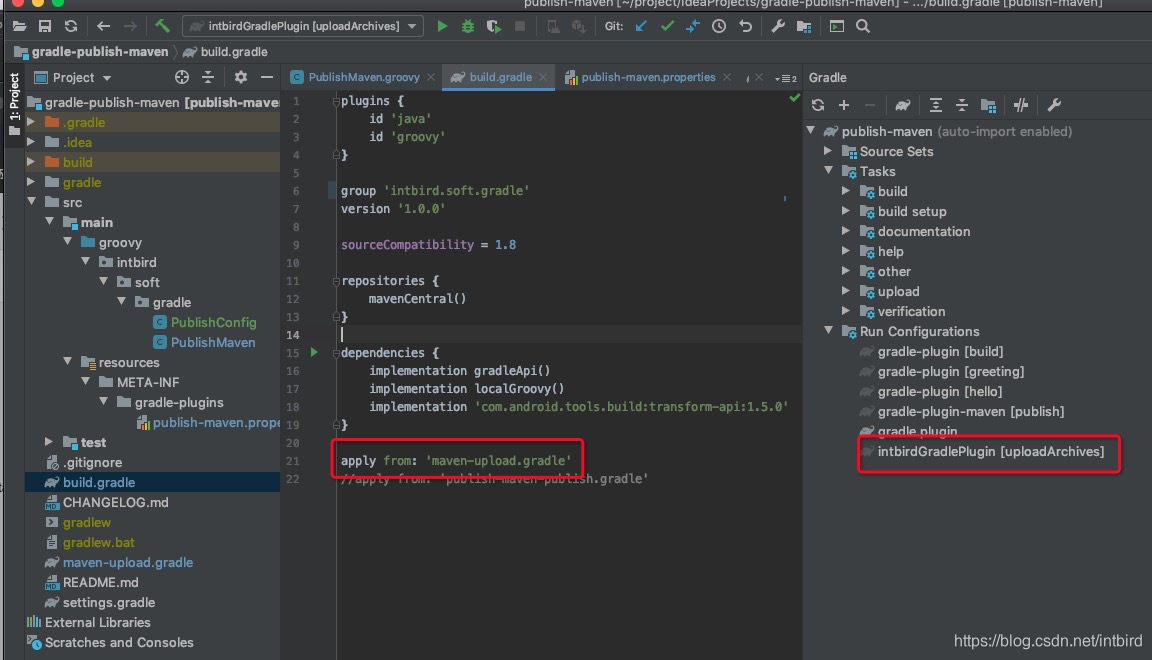
Task: Collapse the resources folder
Action: pyautogui.click(x=68, y=362)
